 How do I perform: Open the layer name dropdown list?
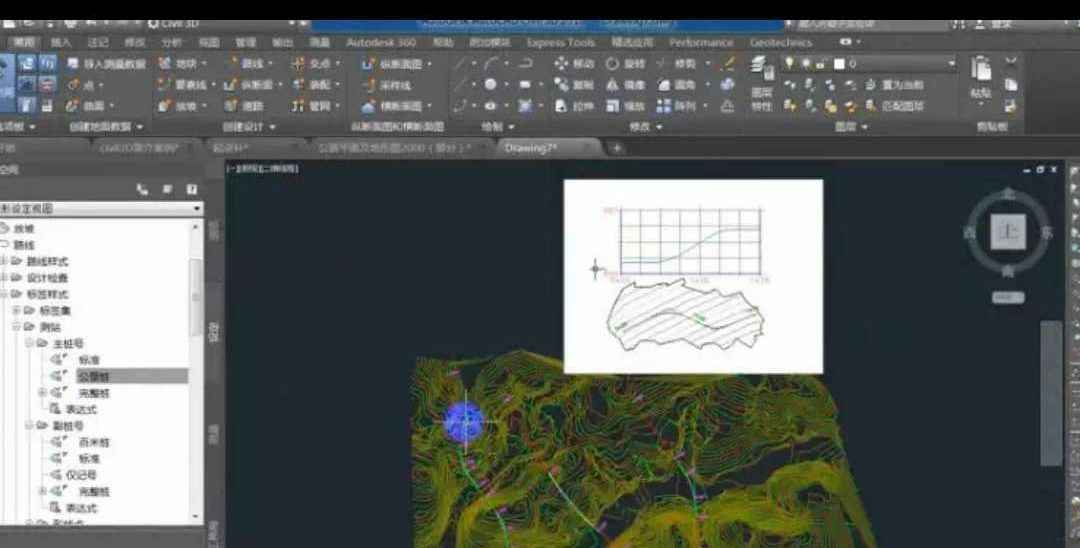coord(951,63)
